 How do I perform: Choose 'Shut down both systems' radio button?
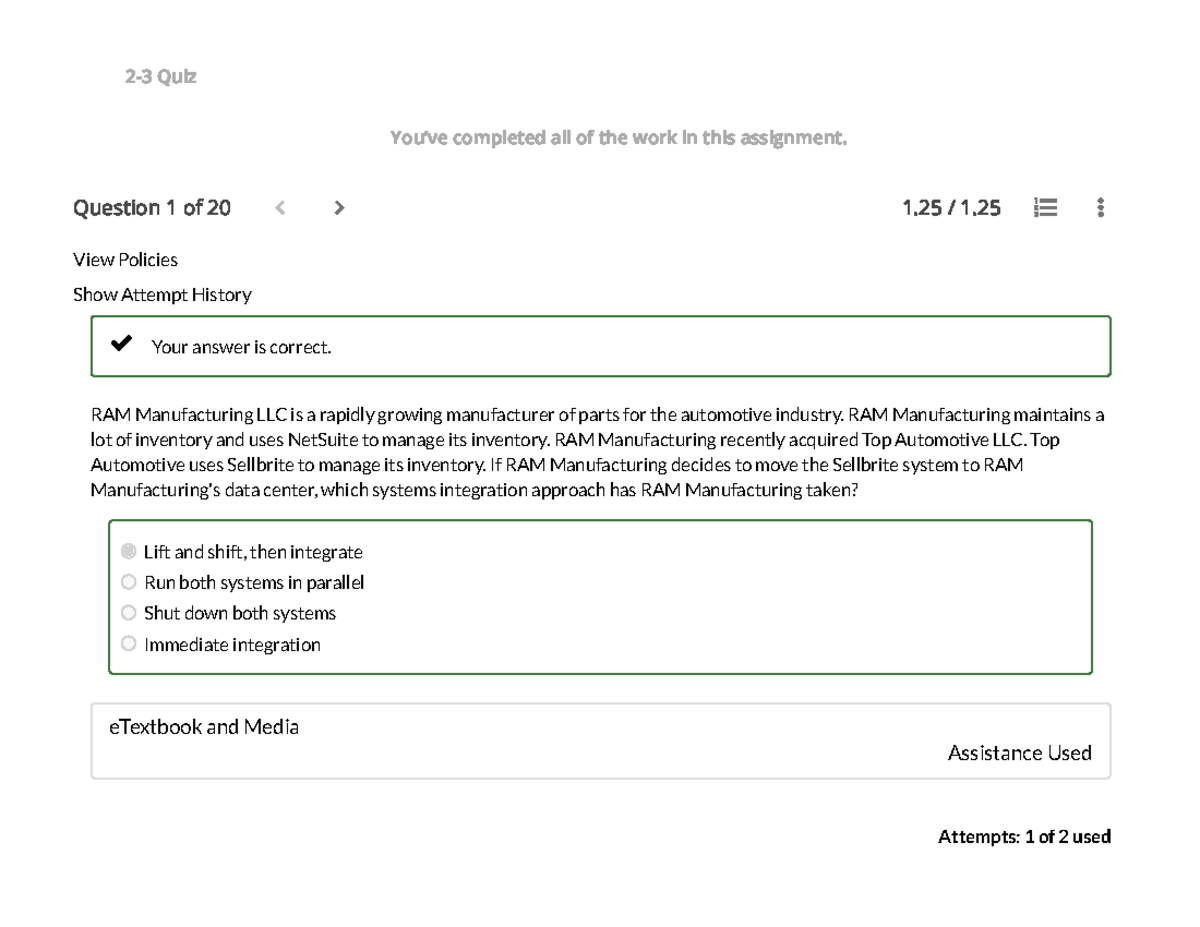tap(129, 613)
